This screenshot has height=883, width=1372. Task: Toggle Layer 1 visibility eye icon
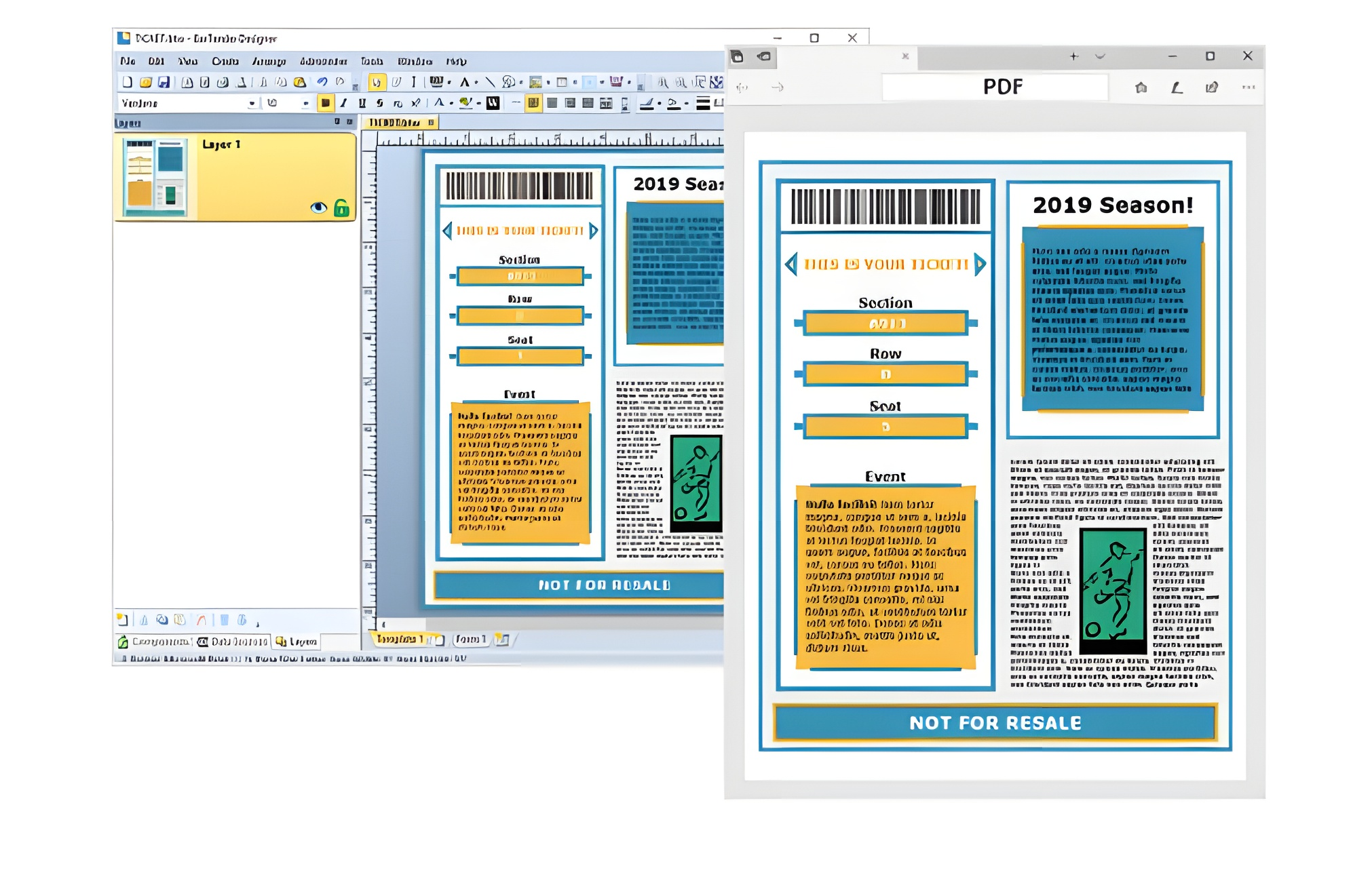(318, 208)
